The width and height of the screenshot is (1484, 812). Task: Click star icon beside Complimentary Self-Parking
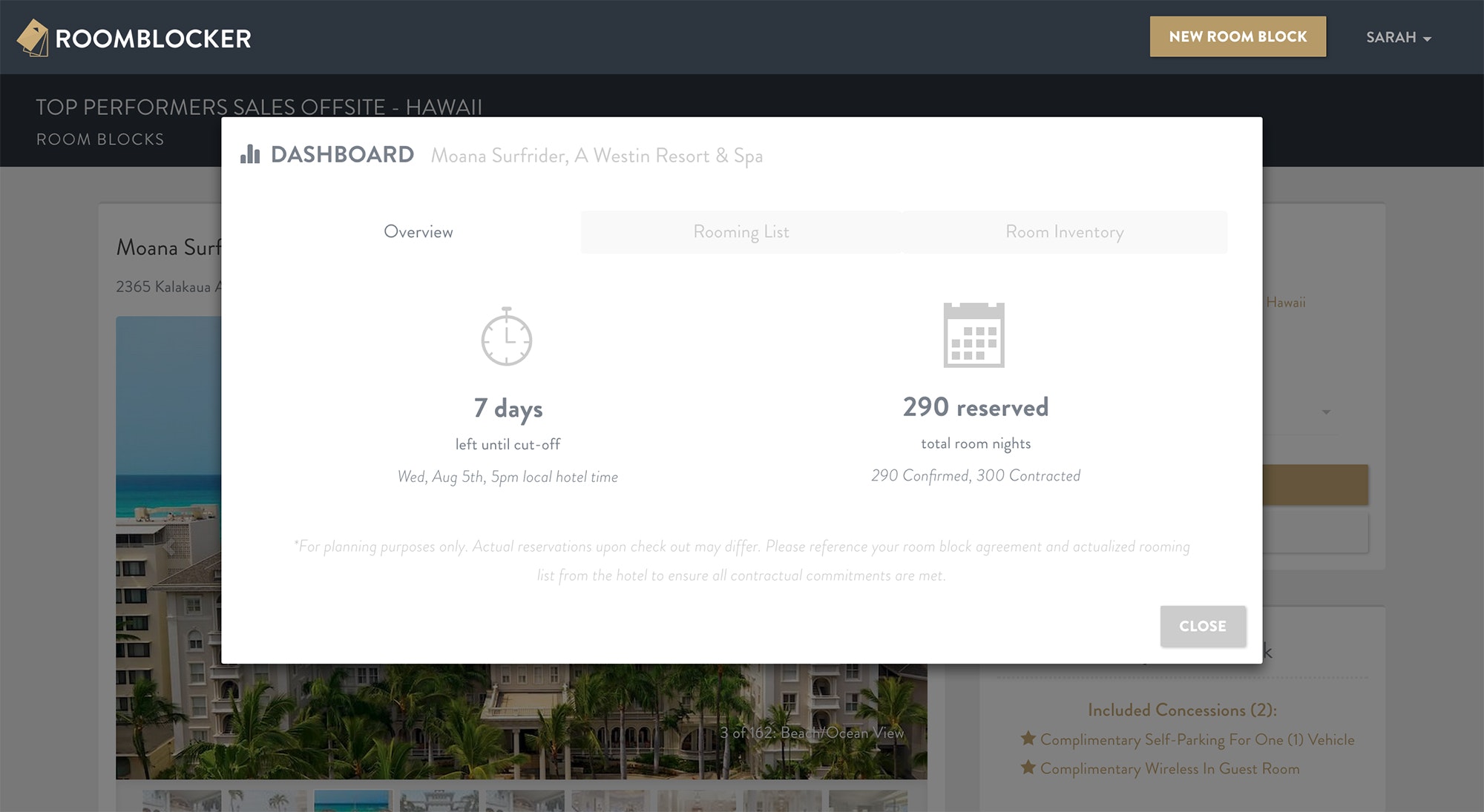pos(1028,739)
